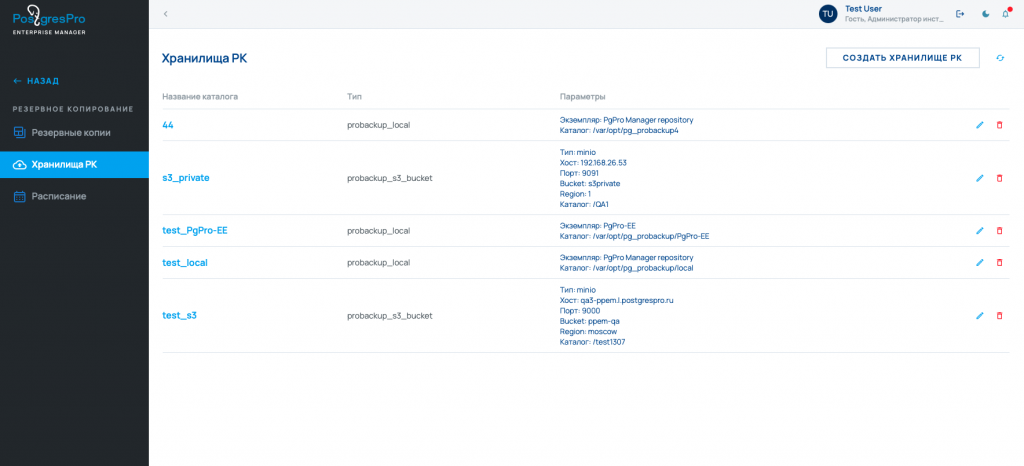Open the notifications bell

pyautogui.click(x=1005, y=14)
